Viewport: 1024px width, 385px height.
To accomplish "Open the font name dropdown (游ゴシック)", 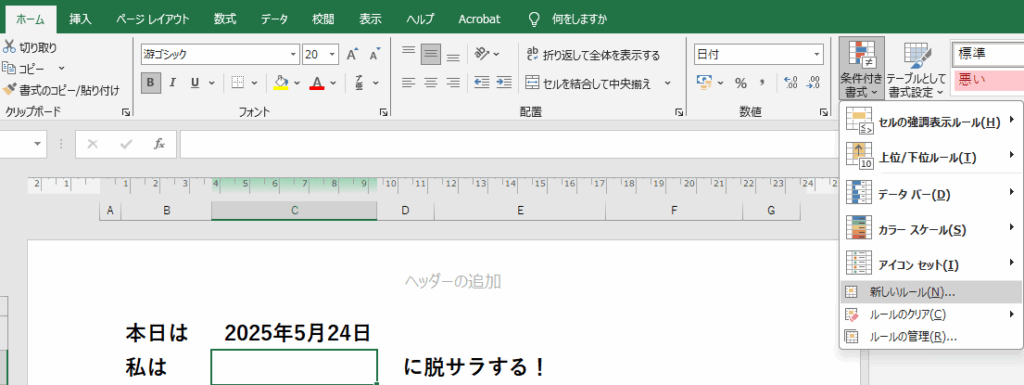I will [293, 54].
